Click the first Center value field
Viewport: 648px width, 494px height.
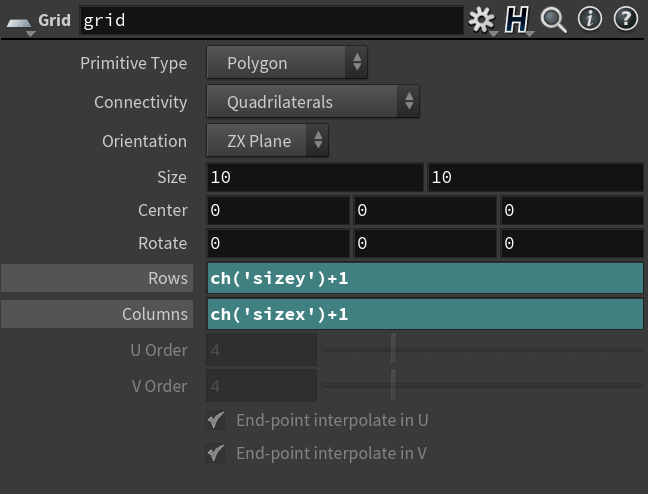(x=278, y=210)
